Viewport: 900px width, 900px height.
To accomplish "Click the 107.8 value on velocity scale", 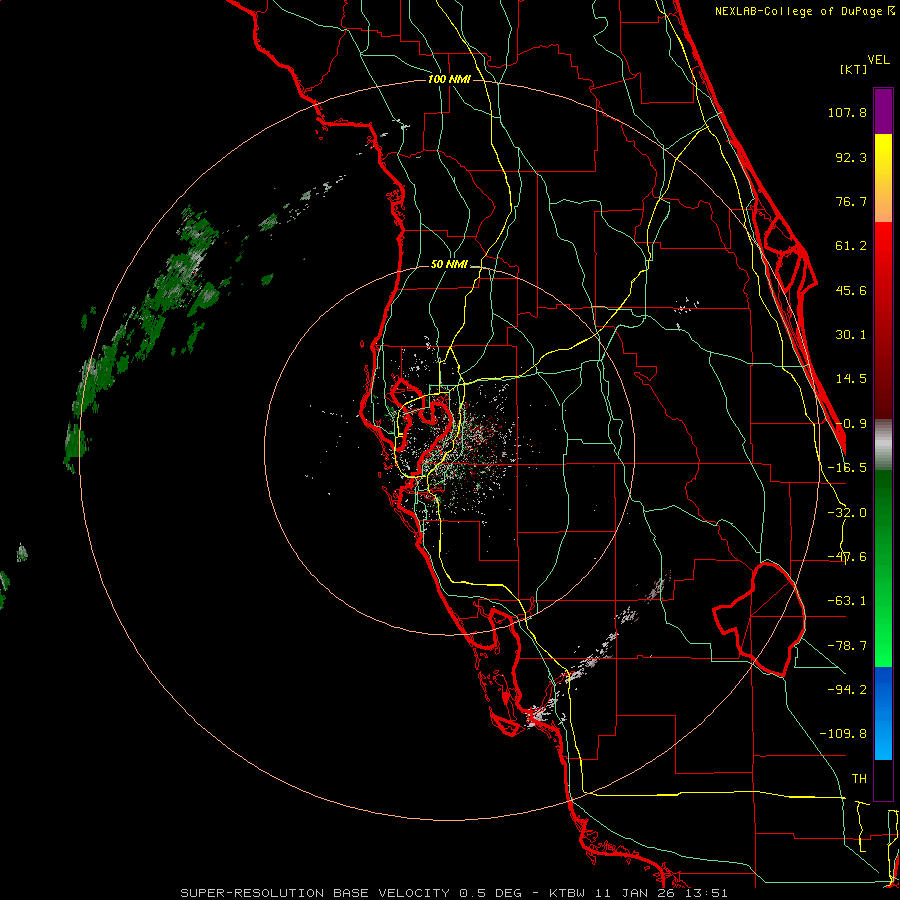I will pyautogui.click(x=847, y=112).
